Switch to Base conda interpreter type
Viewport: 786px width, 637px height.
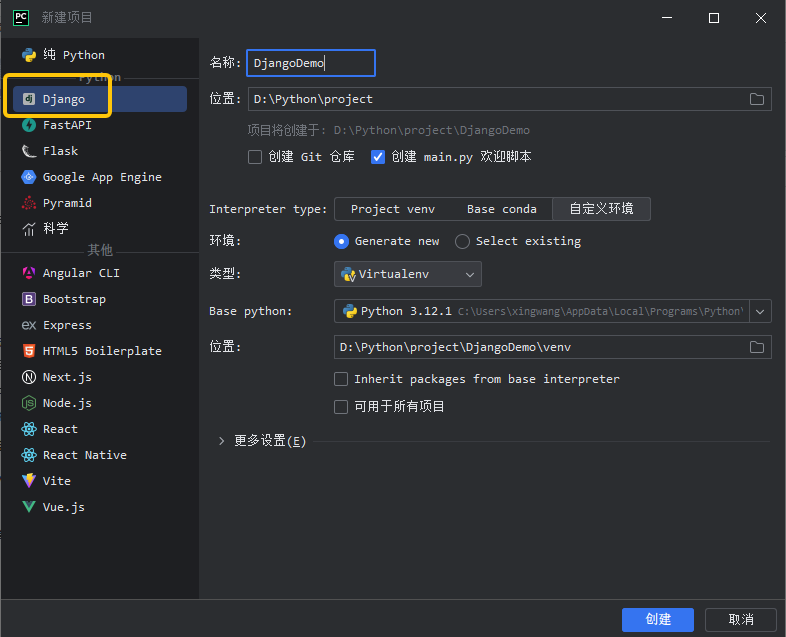(x=501, y=209)
